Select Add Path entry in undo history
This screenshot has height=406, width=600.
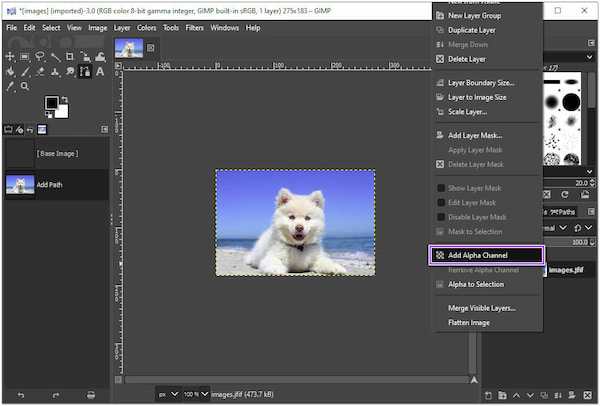click(57, 185)
